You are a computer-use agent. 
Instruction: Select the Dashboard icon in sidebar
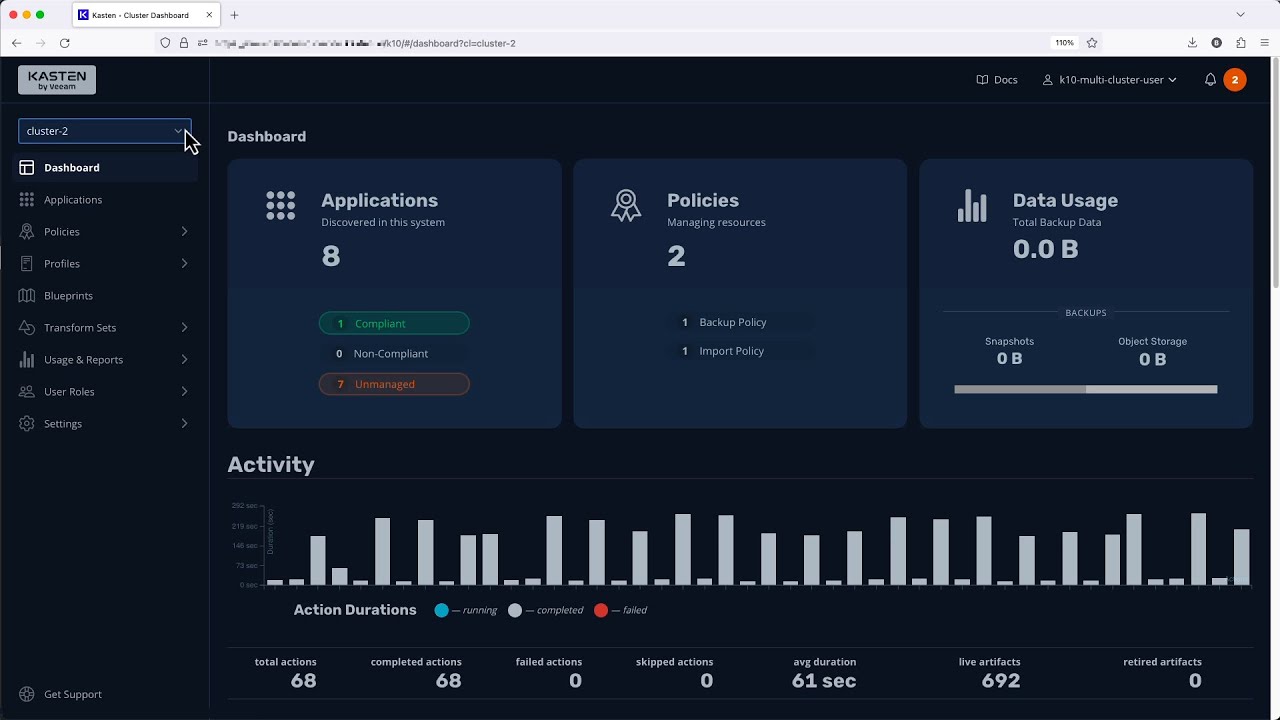pos(27,168)
